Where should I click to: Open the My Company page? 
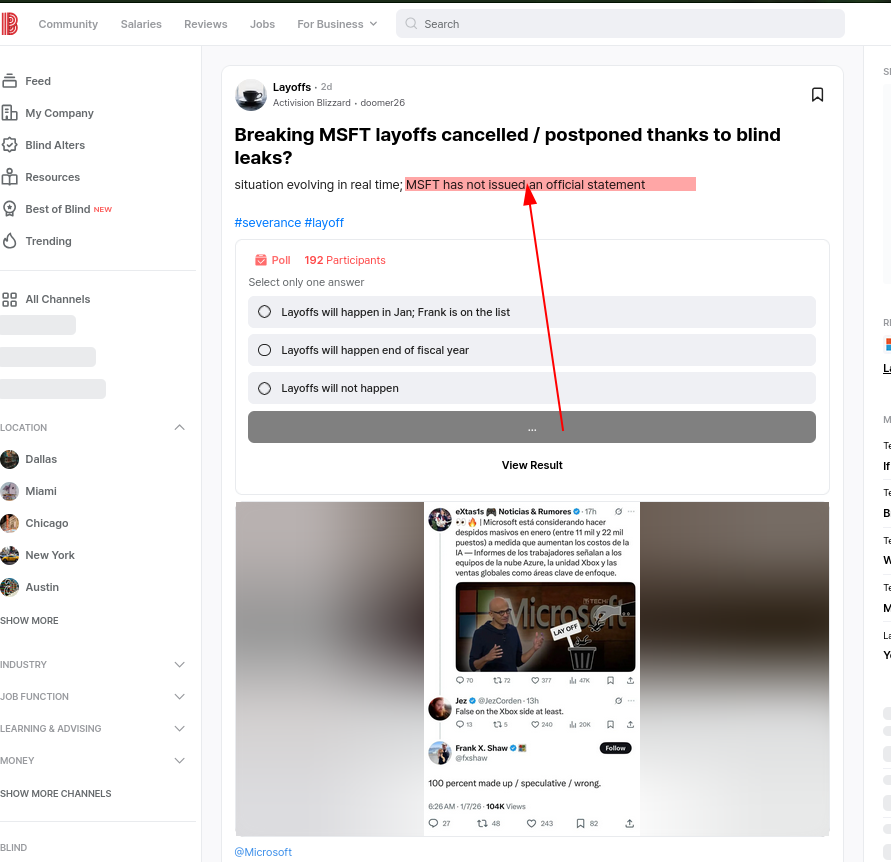pos(59,113)
